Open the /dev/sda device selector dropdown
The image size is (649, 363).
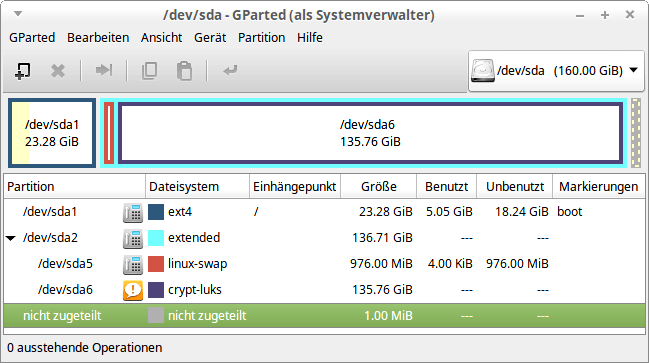click(556, 71)
